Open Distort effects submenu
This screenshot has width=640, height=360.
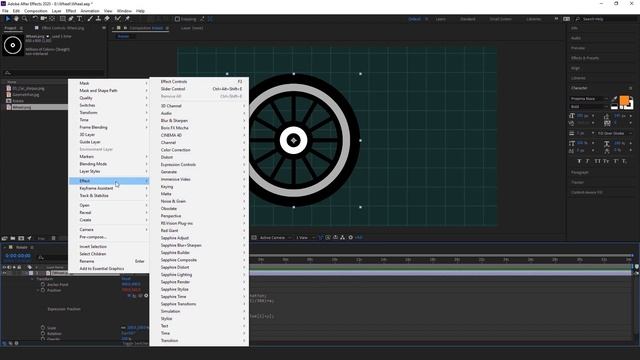point(199,157)
